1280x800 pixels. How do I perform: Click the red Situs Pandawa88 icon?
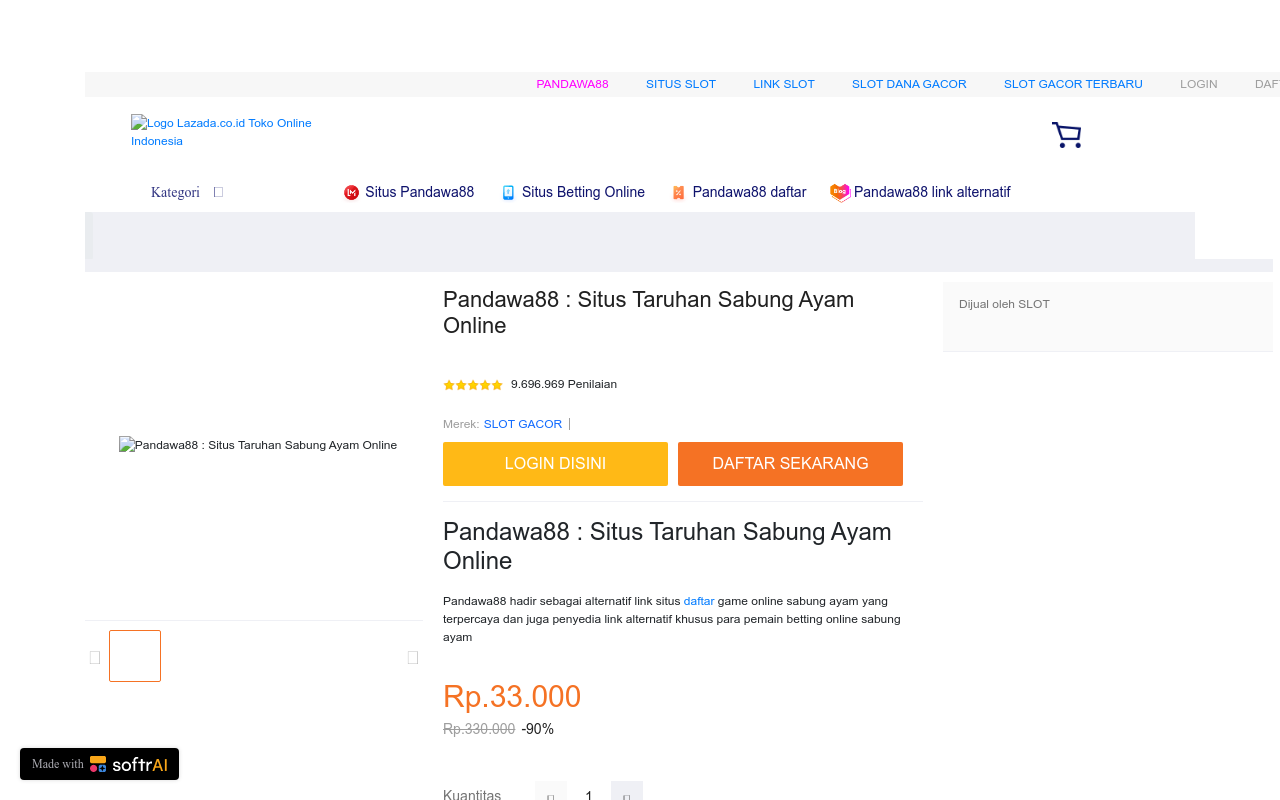click(x=351, y=193)
